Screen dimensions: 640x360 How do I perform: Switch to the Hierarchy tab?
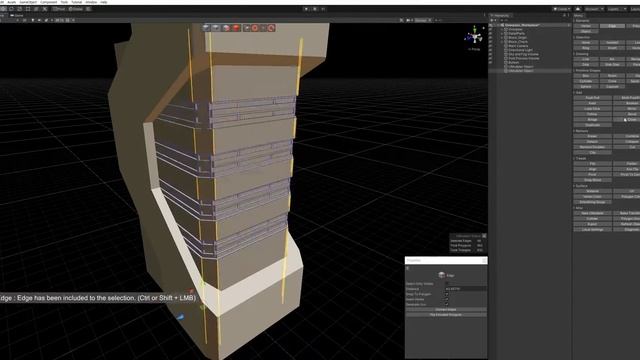click(501, 16)
